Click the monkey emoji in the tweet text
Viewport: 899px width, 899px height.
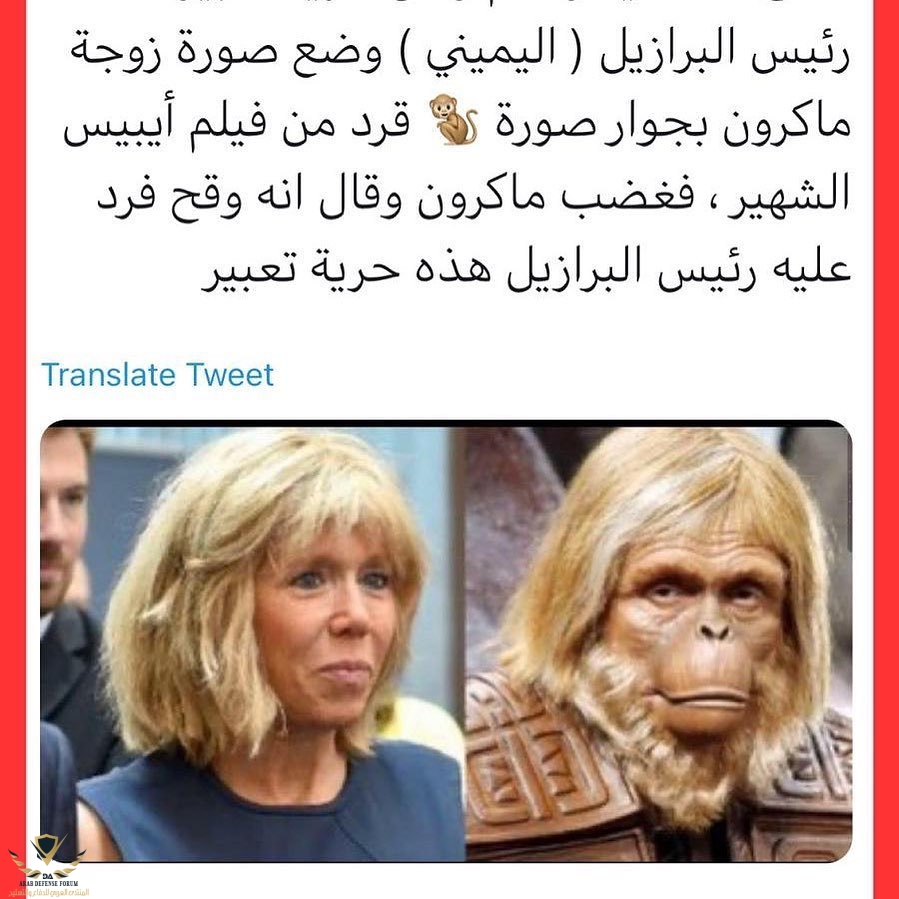(x=453, y=119)
